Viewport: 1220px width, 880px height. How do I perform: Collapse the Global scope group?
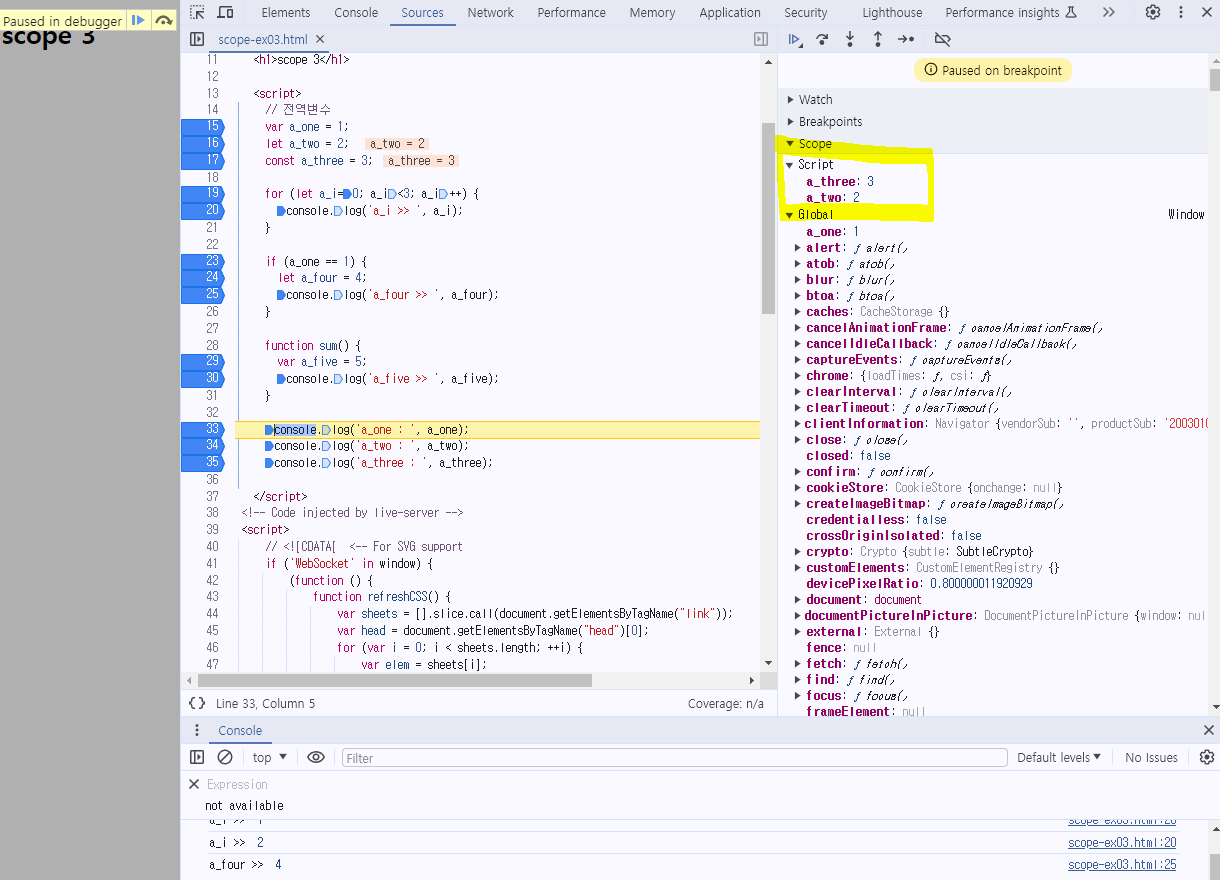(789, 214)
